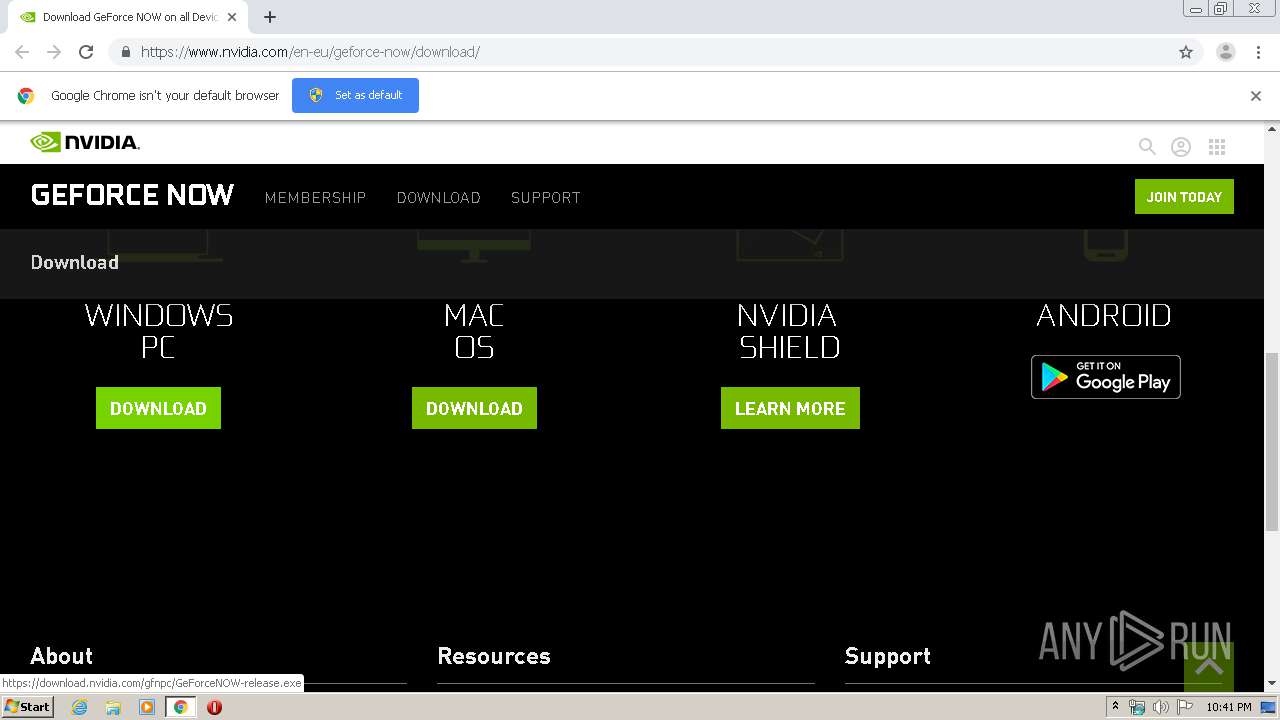Click the address bar URL
1280x720 pixels.
(x=310, y=52)
